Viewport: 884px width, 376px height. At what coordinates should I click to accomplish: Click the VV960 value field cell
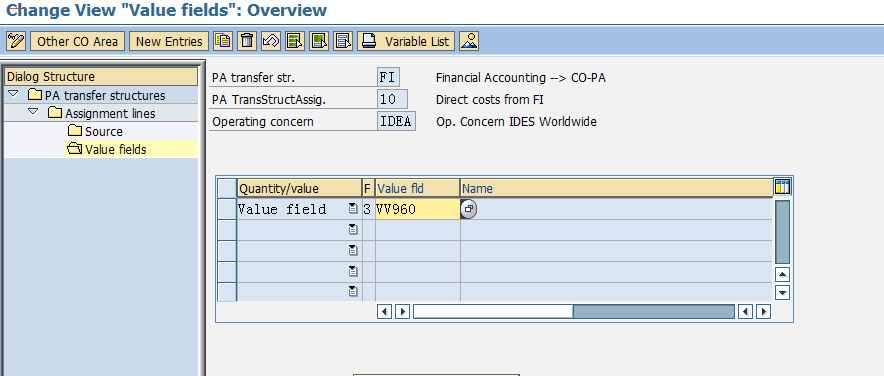coord(417,209)
